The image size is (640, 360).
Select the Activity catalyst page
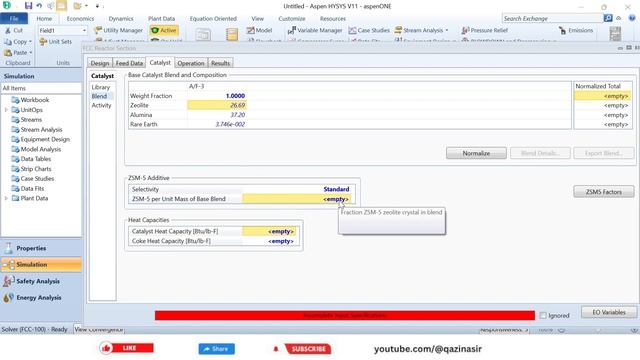[101, 105]
